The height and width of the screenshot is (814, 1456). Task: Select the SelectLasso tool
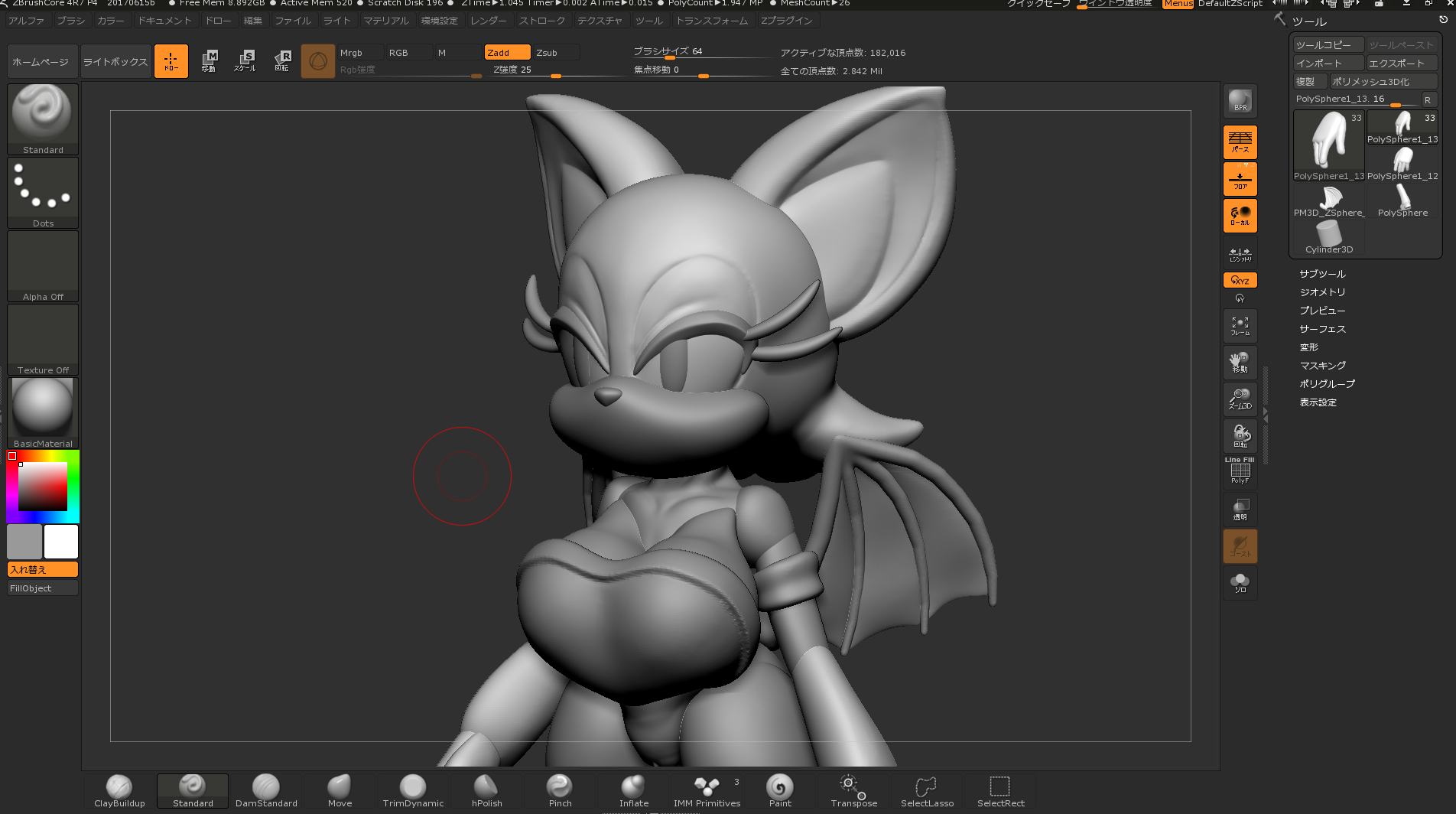click(927, 790)
